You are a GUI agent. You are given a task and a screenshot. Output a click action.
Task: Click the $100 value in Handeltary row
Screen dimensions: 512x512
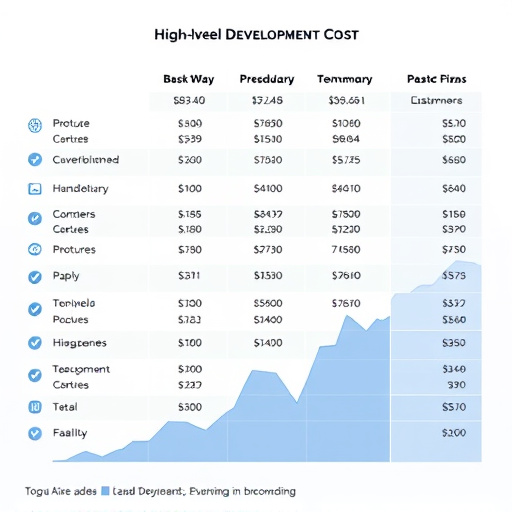[x=190, y=189]
